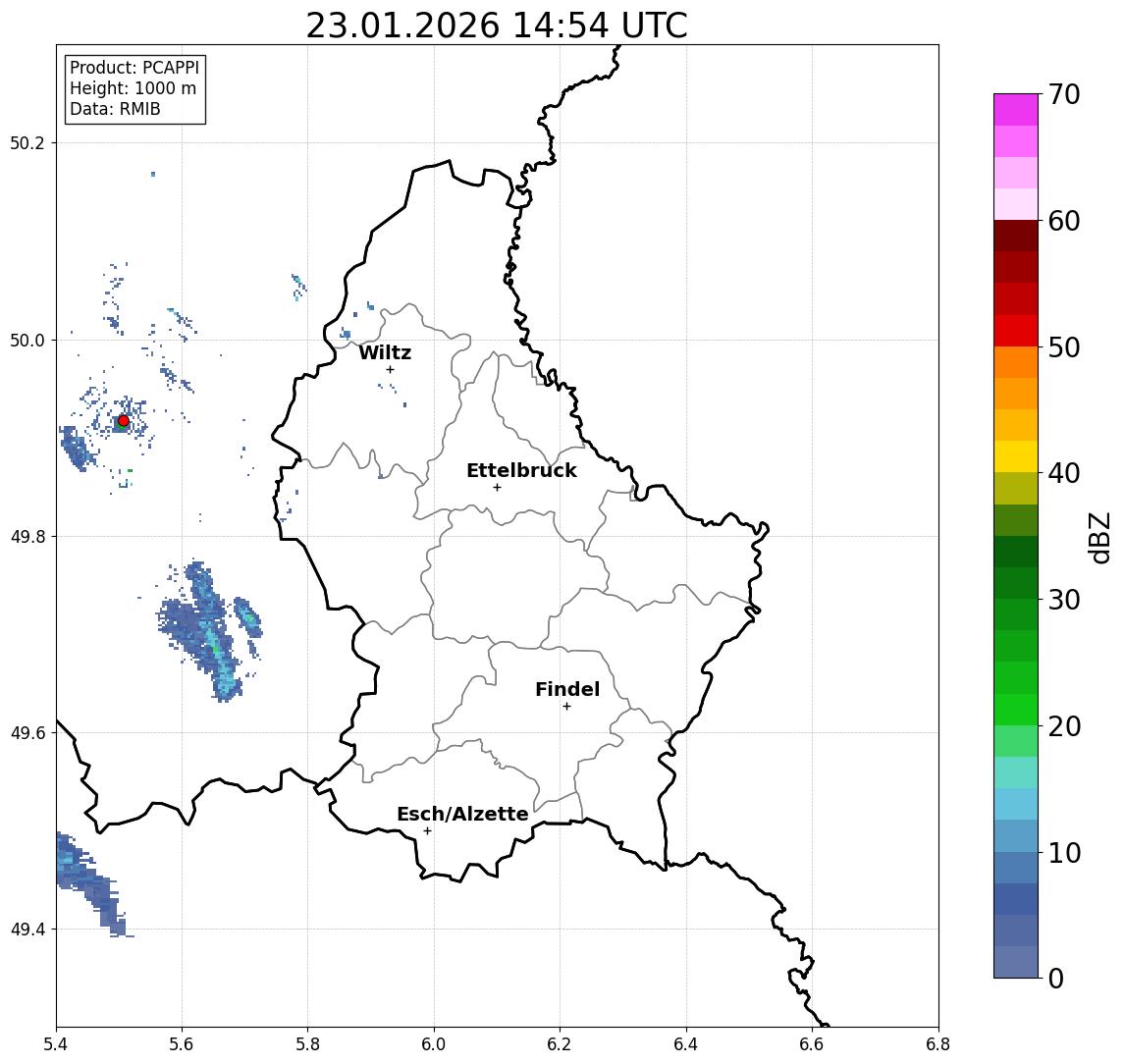This screenshot has width=1124, height=1064.
Task: Click the x-axis longitude label 5.4
Action: tap(56, 1044)
